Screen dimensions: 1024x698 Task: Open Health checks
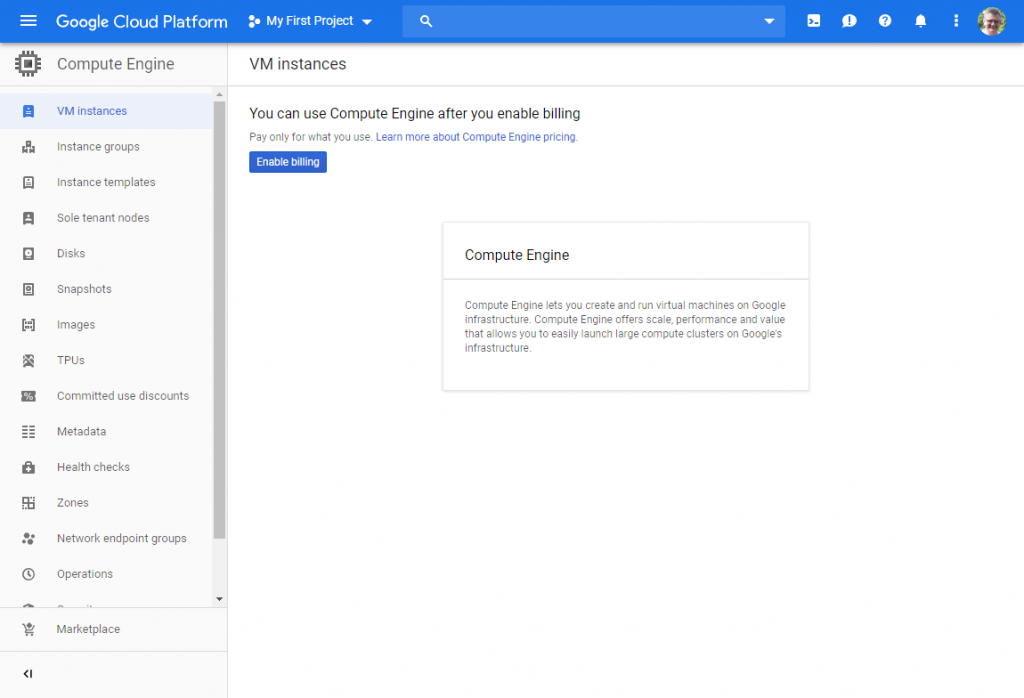(x=106, y=468)
